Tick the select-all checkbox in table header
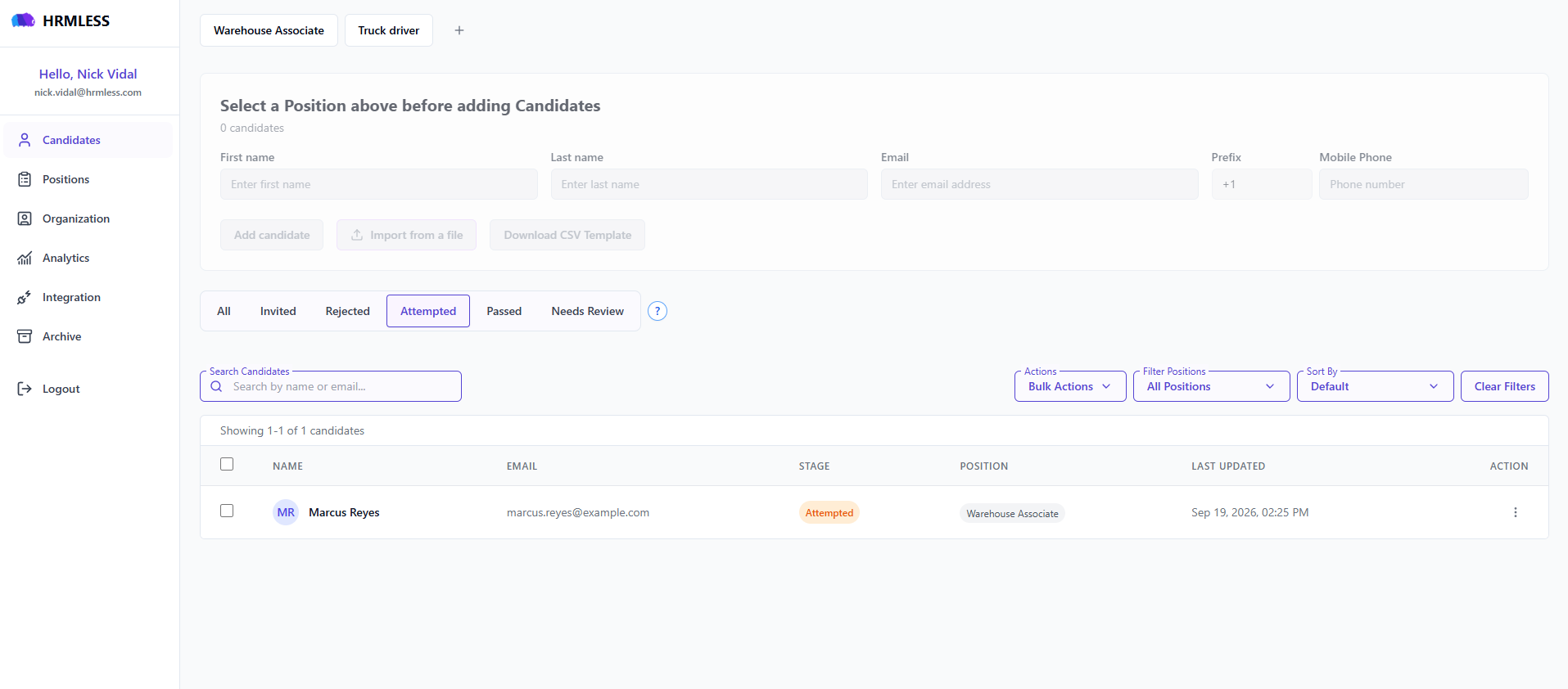This screenshot has width=1568, height=689. [x=227, y=464]
